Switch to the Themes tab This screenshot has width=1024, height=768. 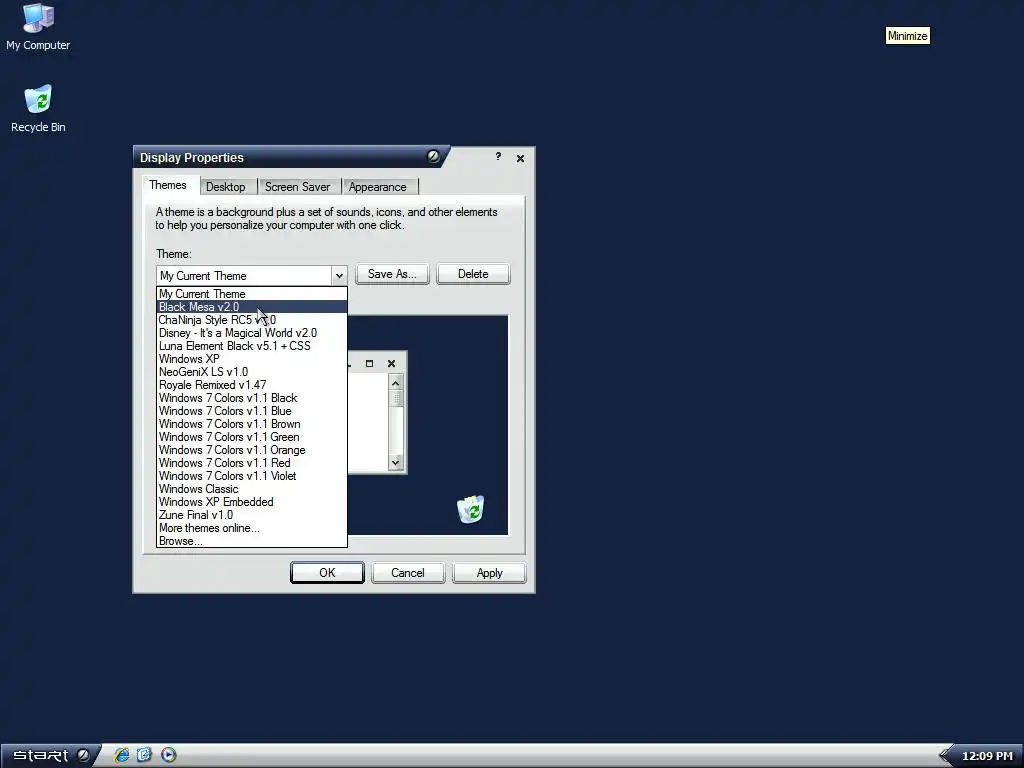coord(168,185)
